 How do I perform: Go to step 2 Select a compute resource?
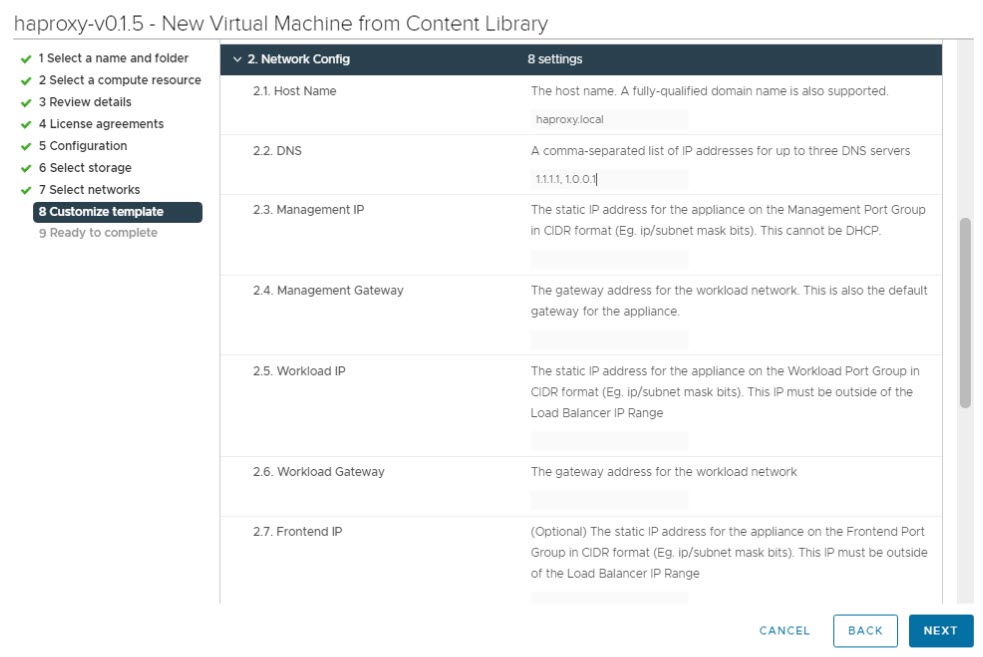pyautogui.click(x=119, y=80)
